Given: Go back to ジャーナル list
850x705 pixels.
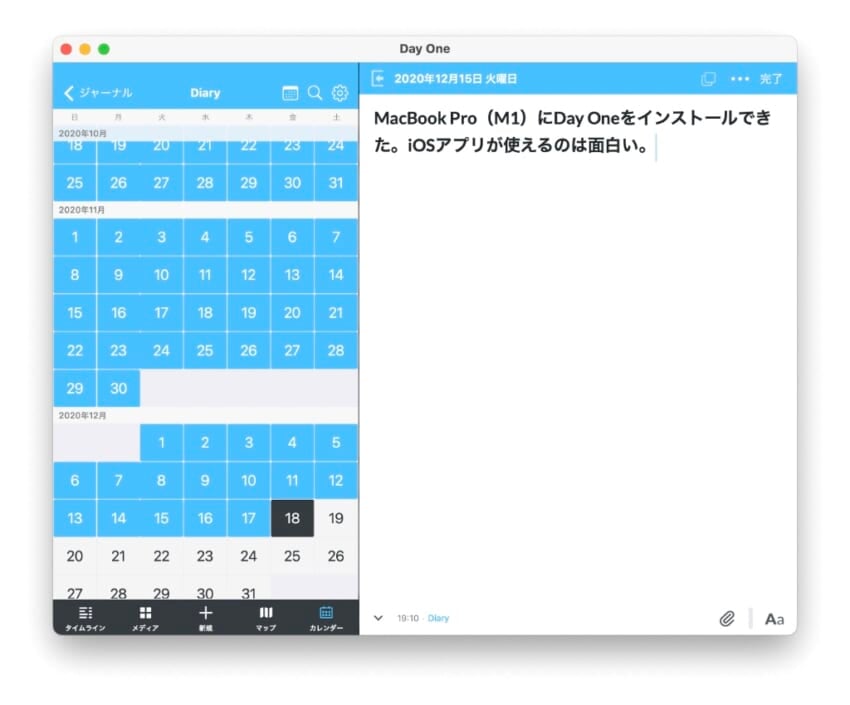Looking at the screenshot, I should pyautogui.click(x=97, y=93).
